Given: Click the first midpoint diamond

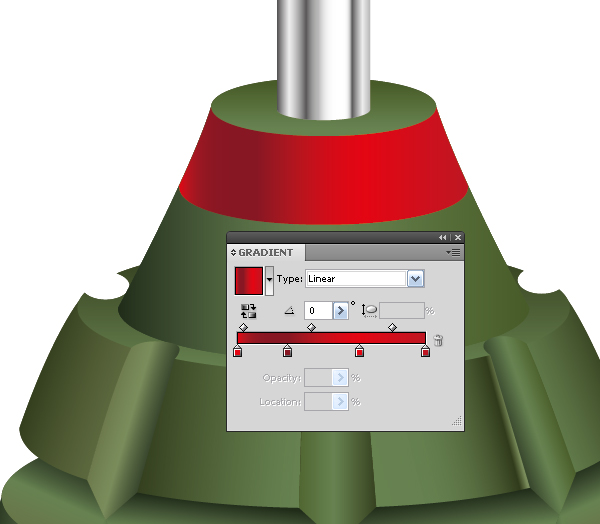Looking at the screenshot, I should pyautogui.click(x=243, y=327).
